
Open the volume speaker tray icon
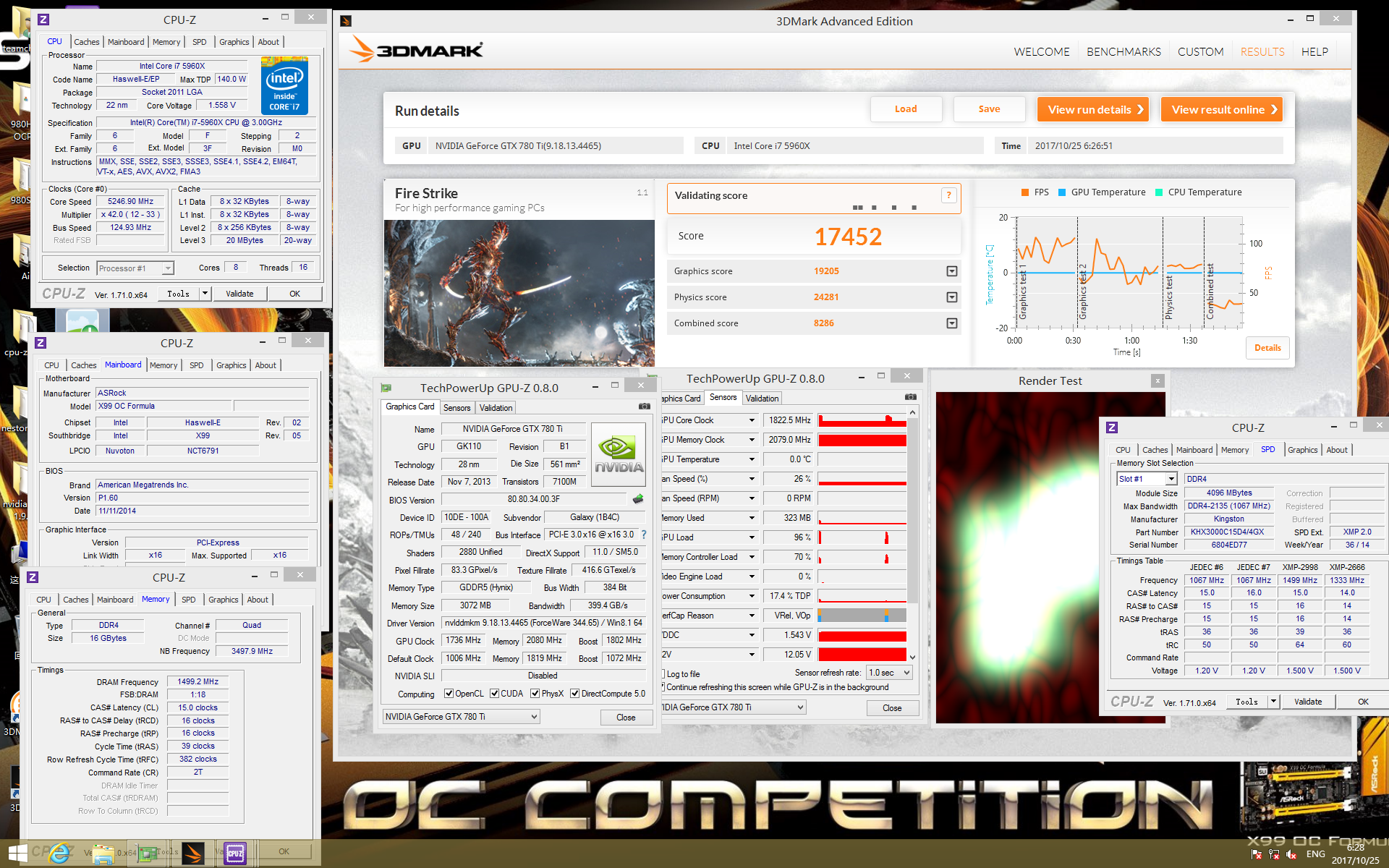(x=1291, y=854)
